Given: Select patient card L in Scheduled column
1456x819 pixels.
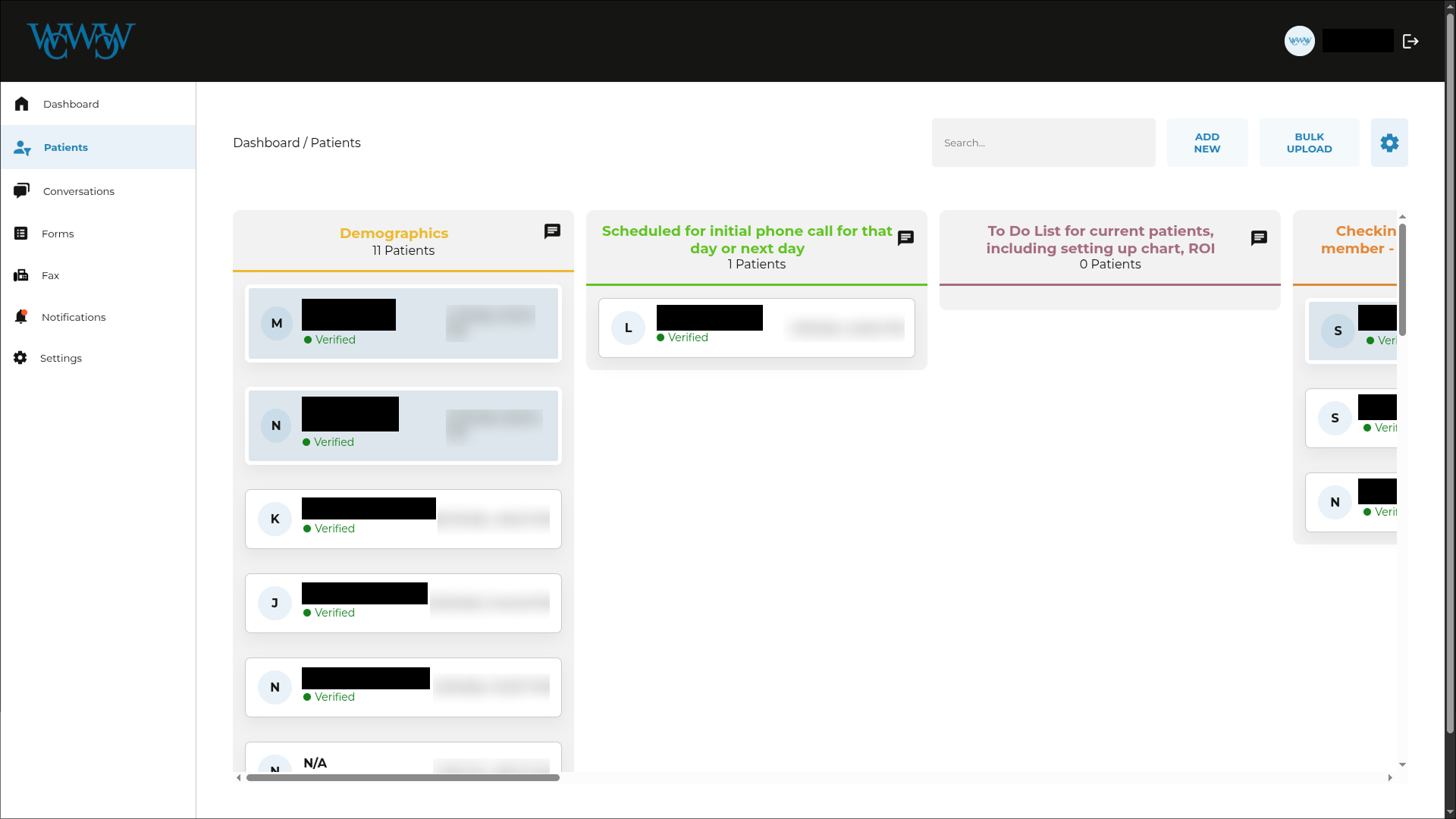Looking at the screenshot, I should [755, 328].
